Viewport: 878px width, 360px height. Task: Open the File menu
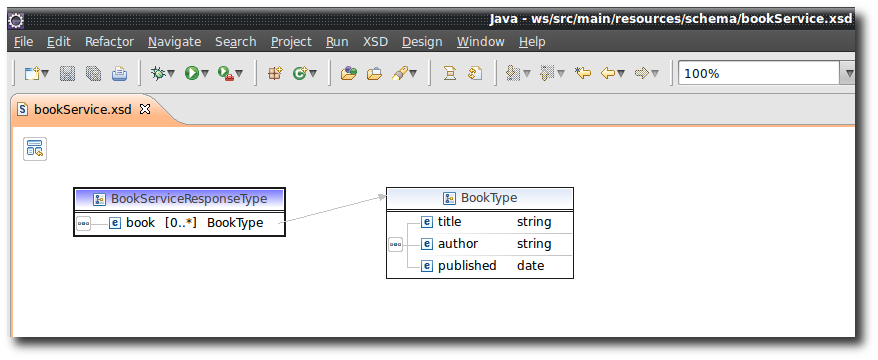[24, 41]
